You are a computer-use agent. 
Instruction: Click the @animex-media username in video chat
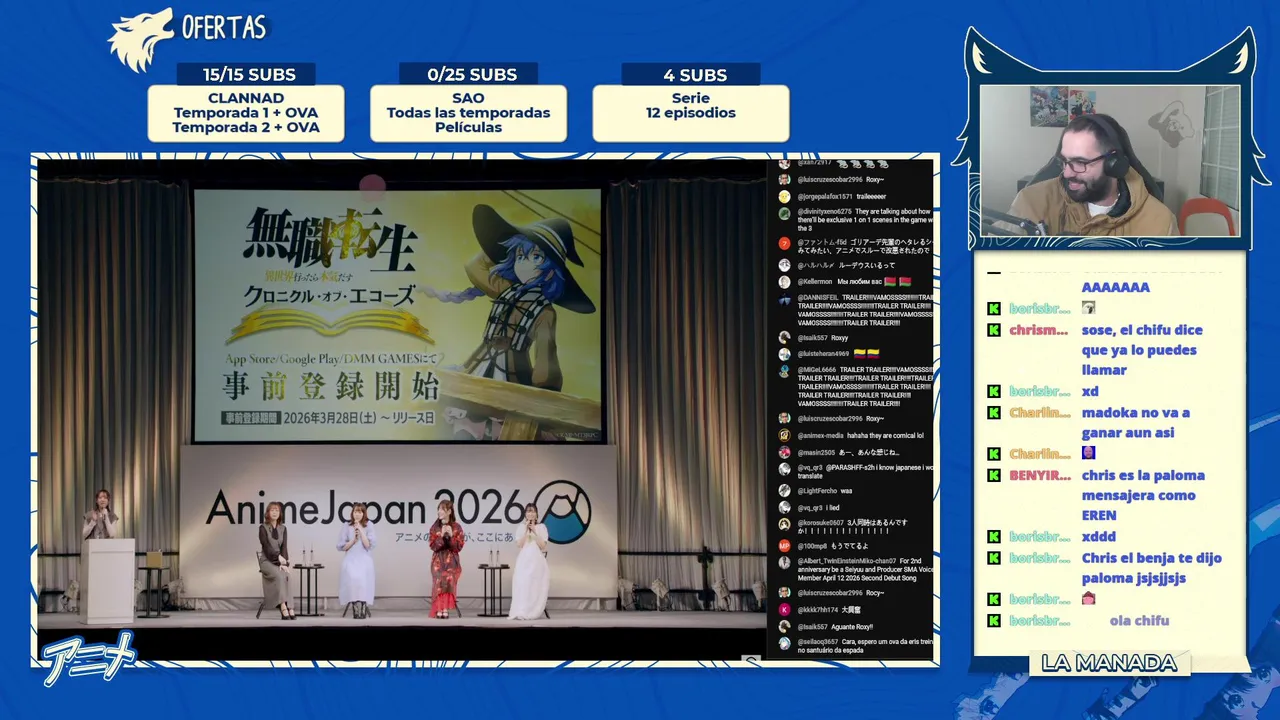coord(821,436)
